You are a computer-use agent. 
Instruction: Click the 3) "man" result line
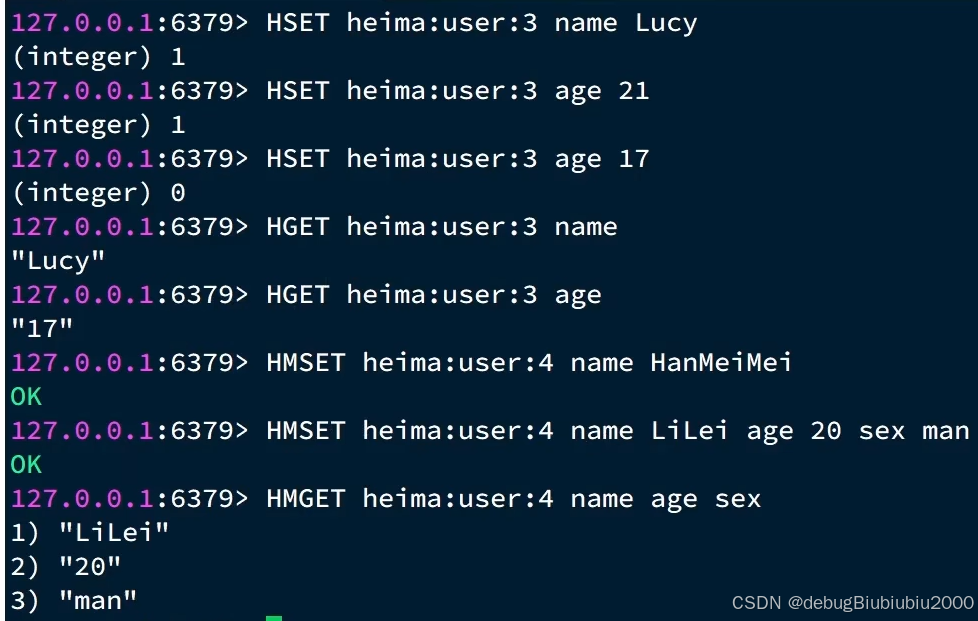(x=74, y=601)
